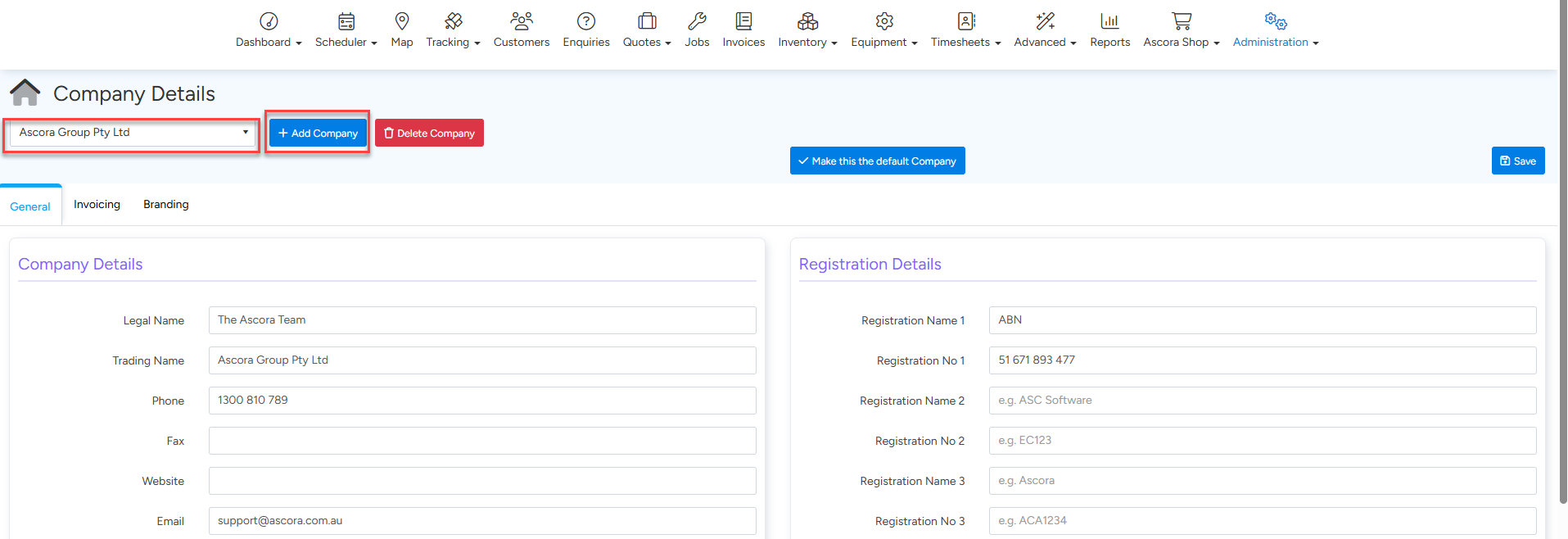Screen dimensions: 1568x539
Task: Expand the Administration menu
Action: (1275, 42)
